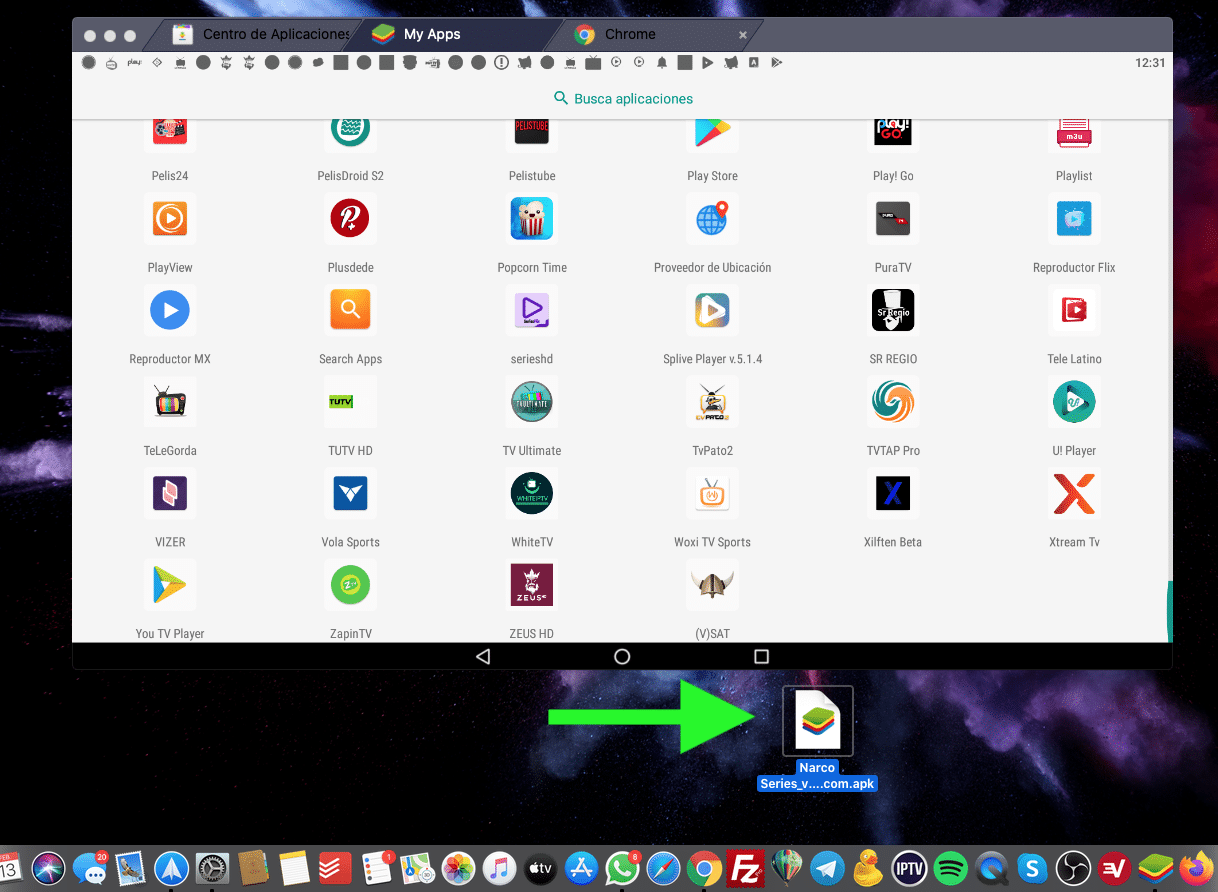1218x892 pixels.
Task: Open the Plusdede app icon
Action: pos(350,219)
